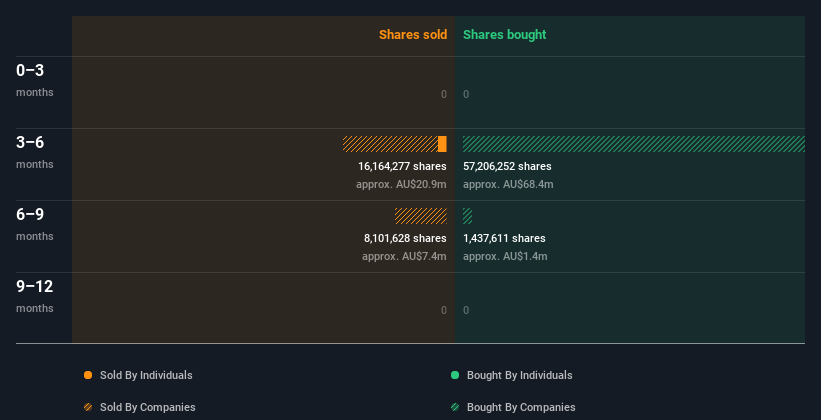Click the 8,101,628 shares value
This screenshot has width=821, height=420.
(405, 238)
